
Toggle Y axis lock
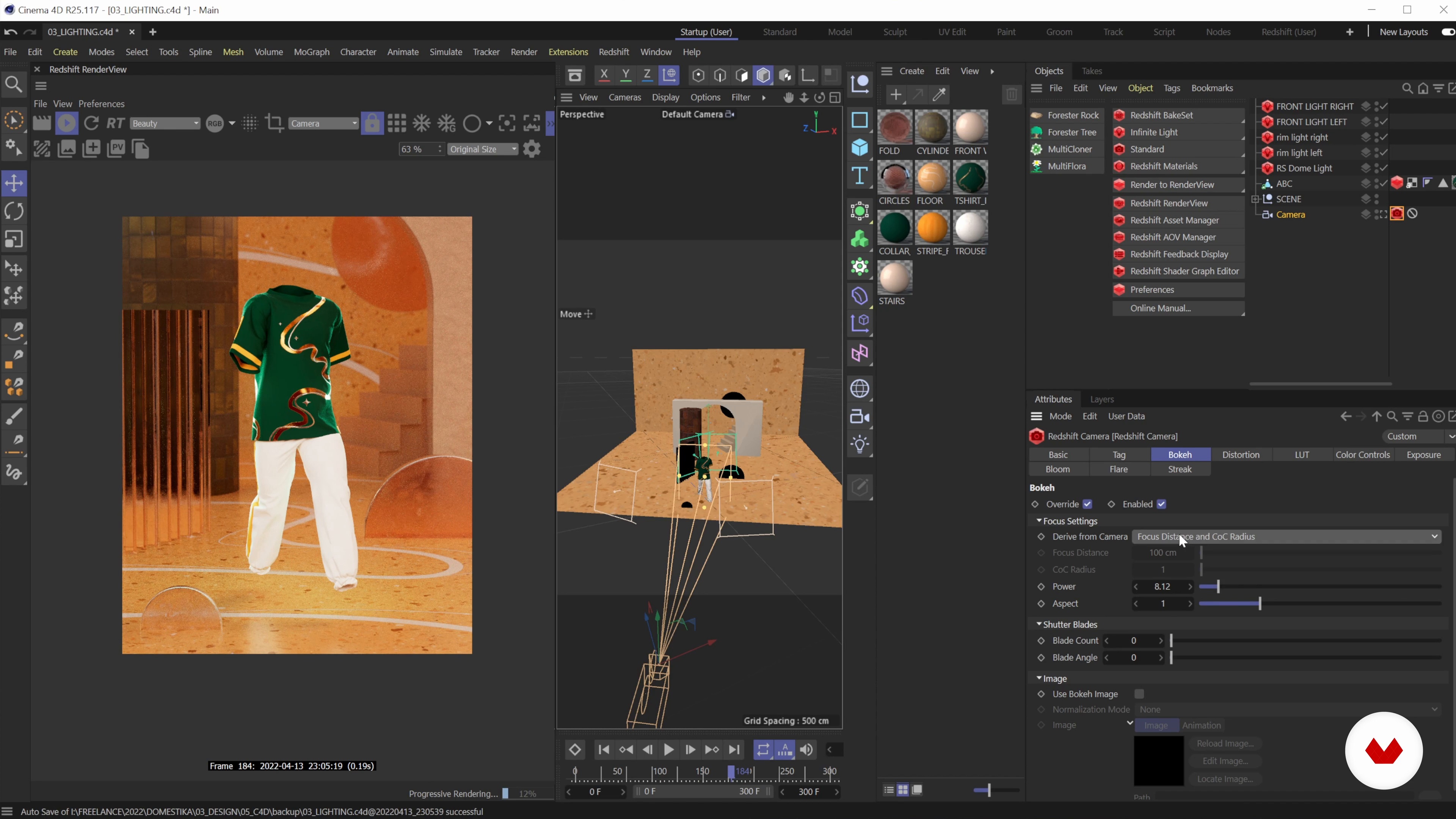(626, 75)
